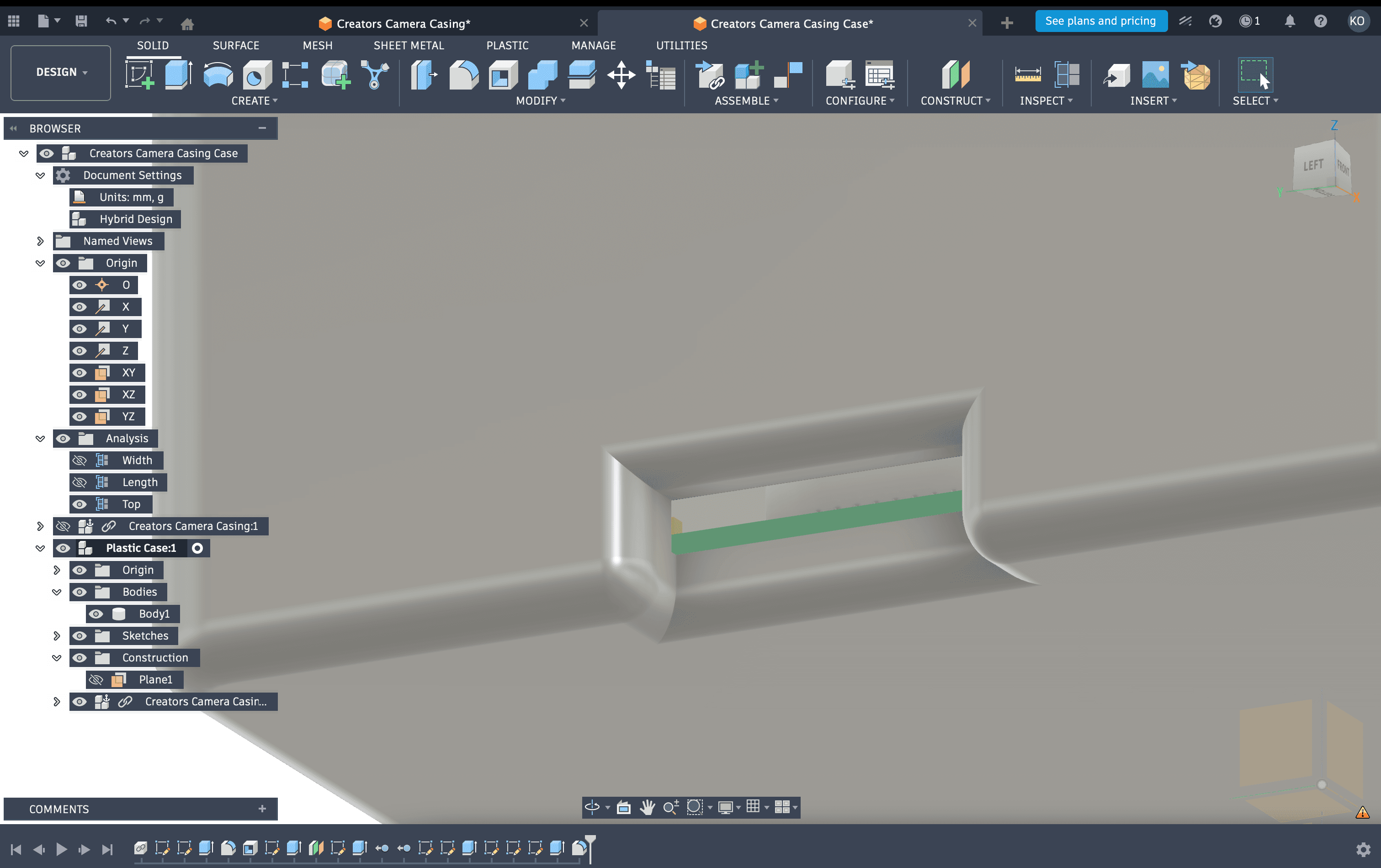Toggle Plastic Case:1 activate radio button
Viewport: 1381px width, 868px height.
197,548
